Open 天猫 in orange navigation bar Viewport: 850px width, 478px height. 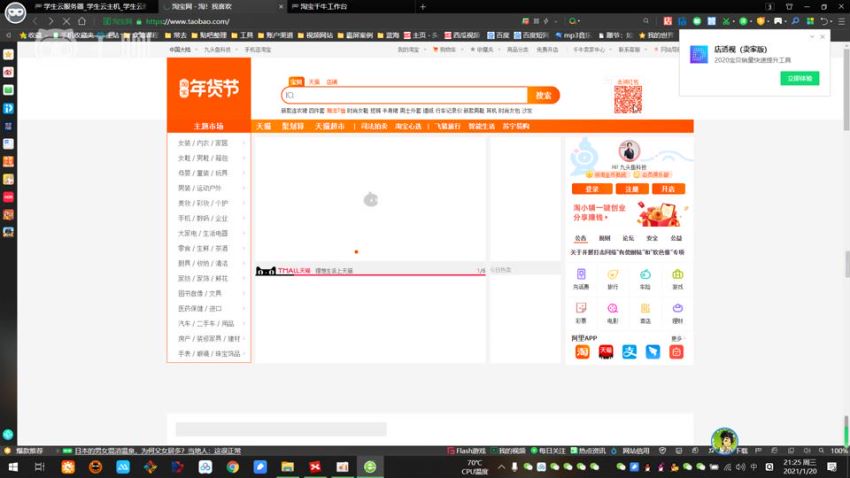click(x=263, y=126)
